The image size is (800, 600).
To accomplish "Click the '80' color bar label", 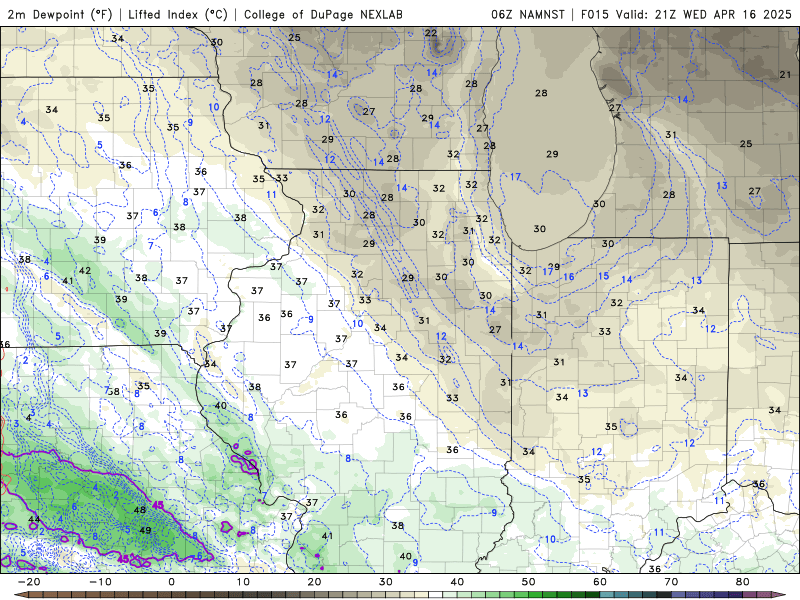I will (x=743, y=582).
